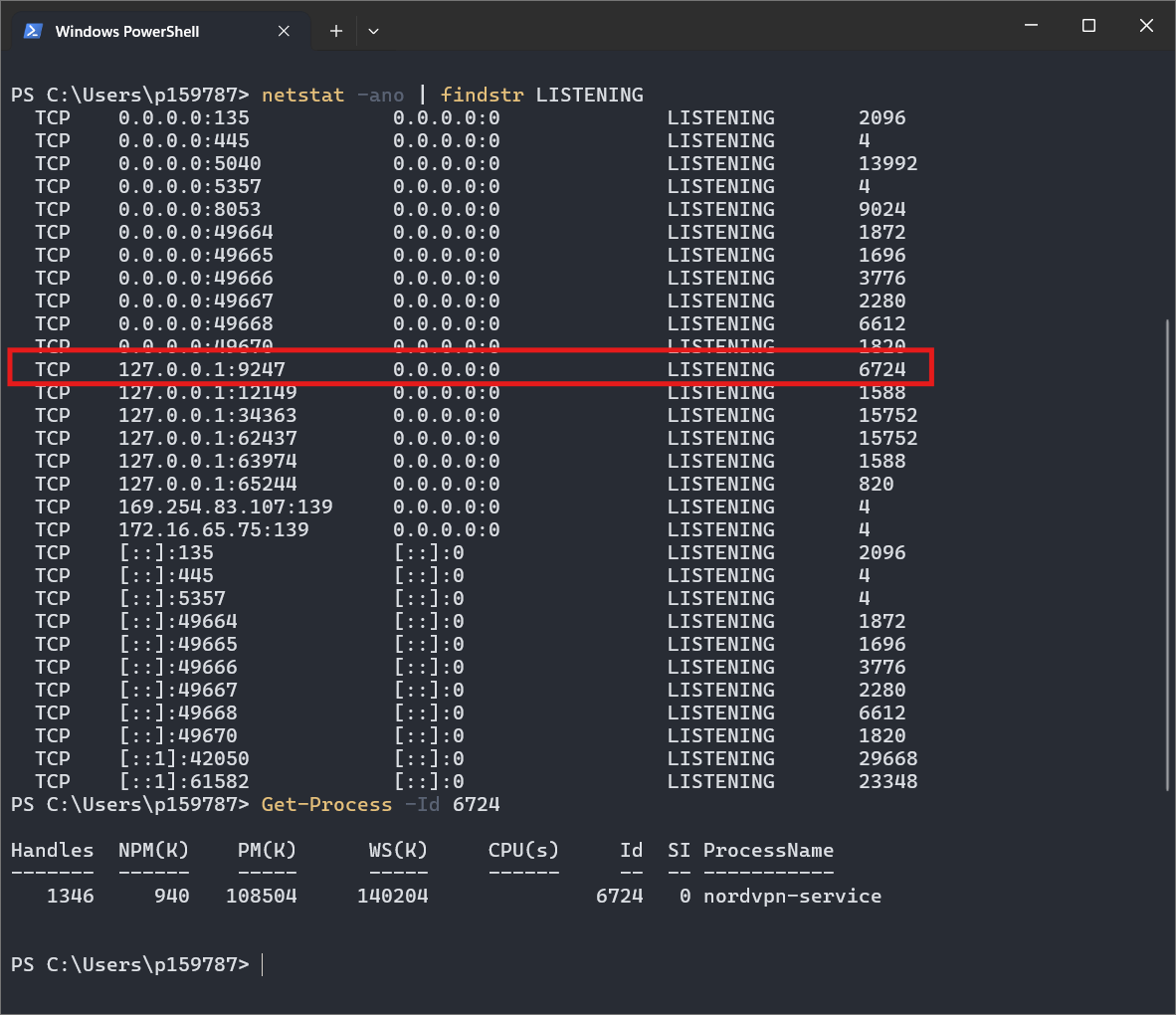This screenshot has height=1015, width=1176.
Task: Click address 0.0.0.0:49667
Action: coord(196,302)
